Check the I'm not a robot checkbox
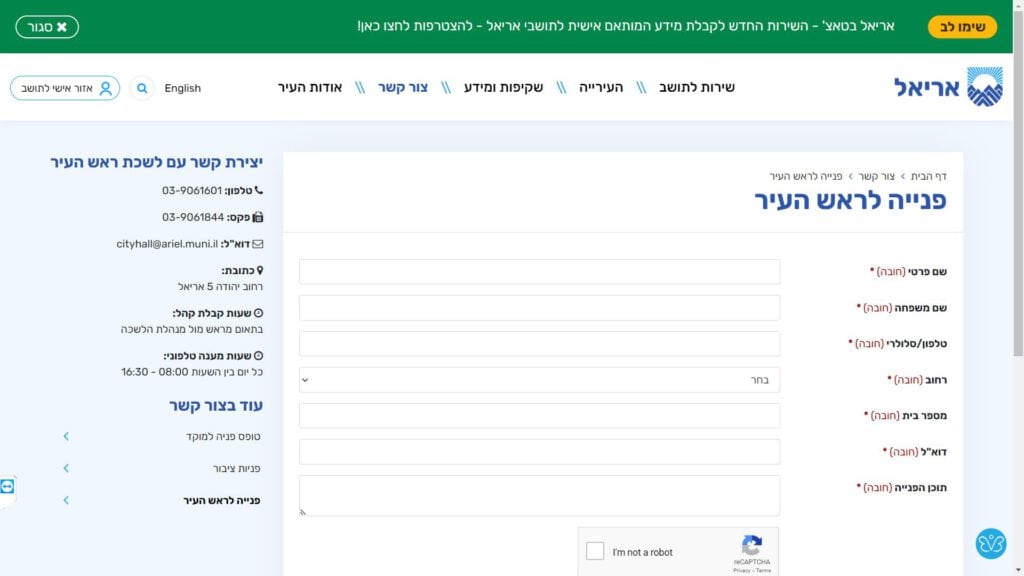 [595, 551]
